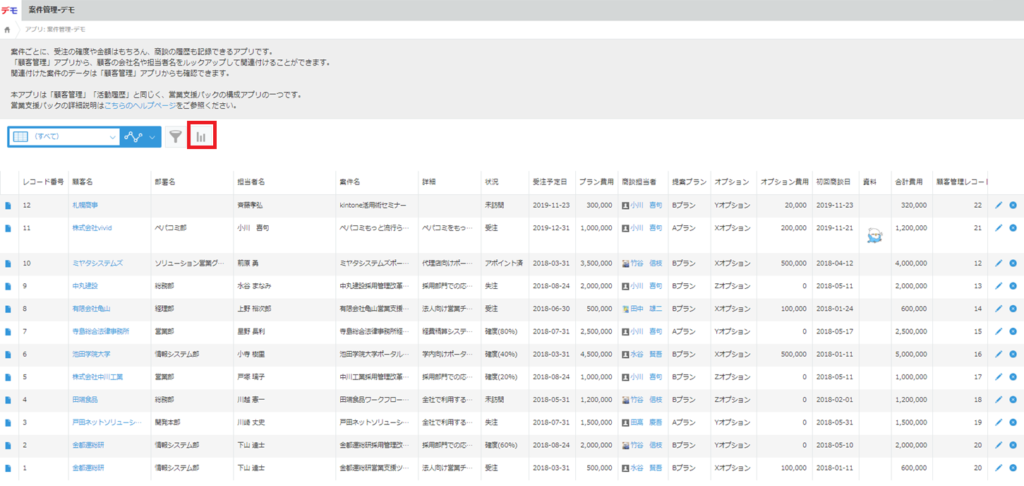Delete record 4 with circle-x icon
1024x486 pixels.
click(x=1013, y=399)
